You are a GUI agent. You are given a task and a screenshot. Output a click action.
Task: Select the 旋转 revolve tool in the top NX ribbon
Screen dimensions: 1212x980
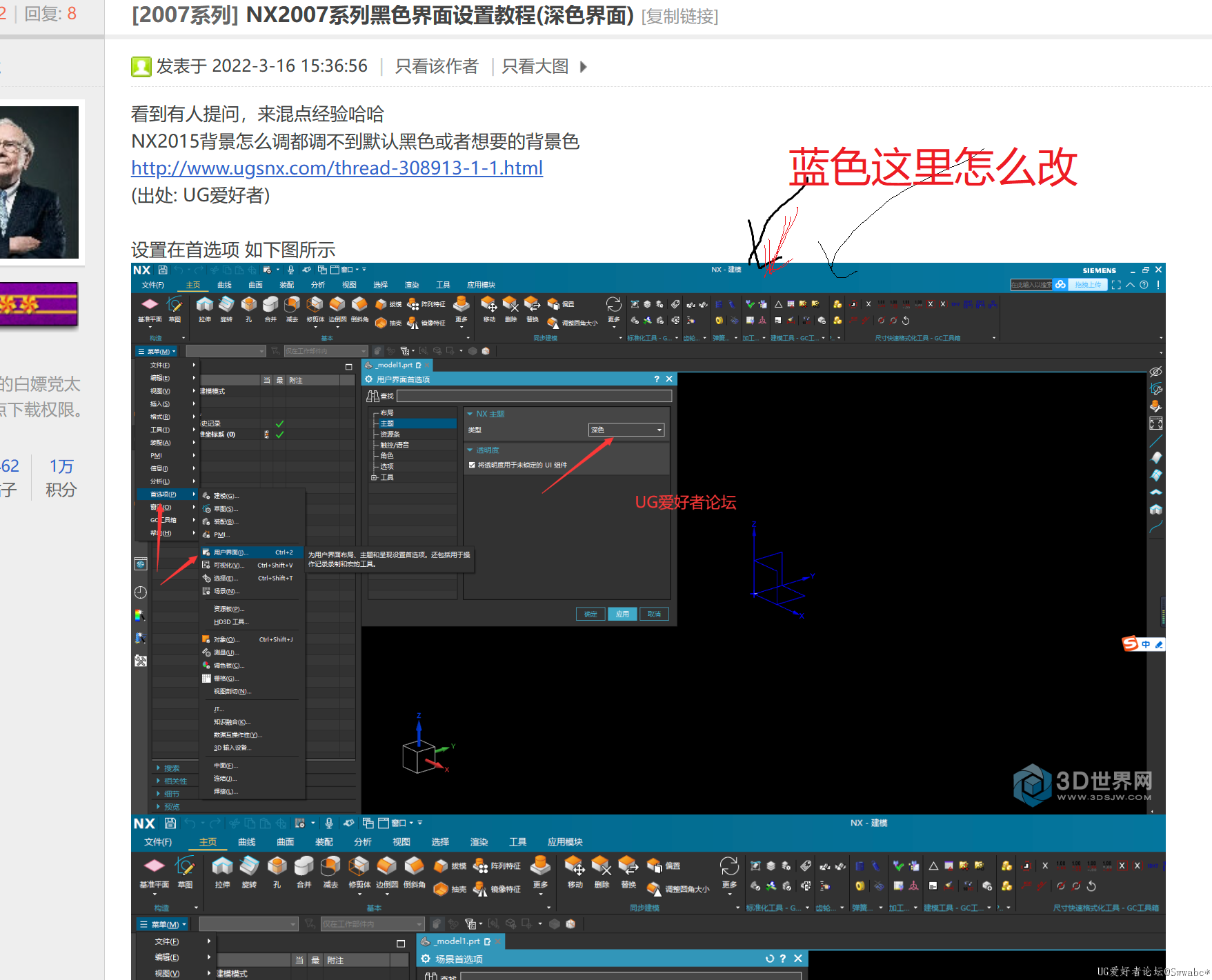point(226,309)
